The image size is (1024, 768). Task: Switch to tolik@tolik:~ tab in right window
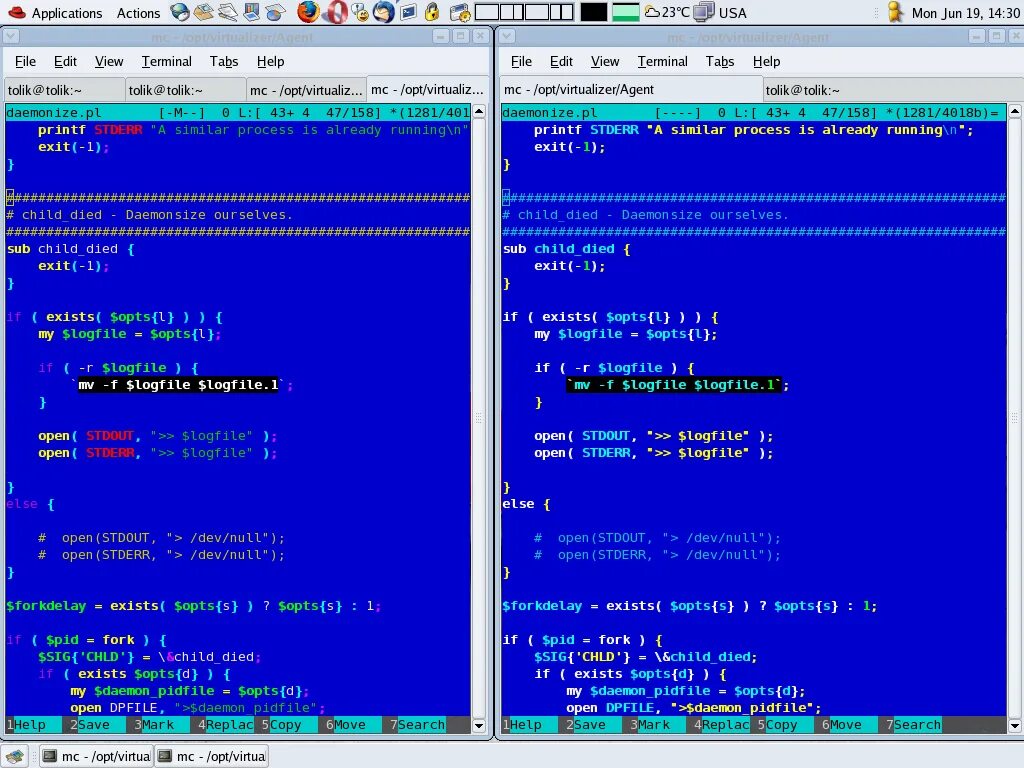pyautogui.click(x=892, y=90)
